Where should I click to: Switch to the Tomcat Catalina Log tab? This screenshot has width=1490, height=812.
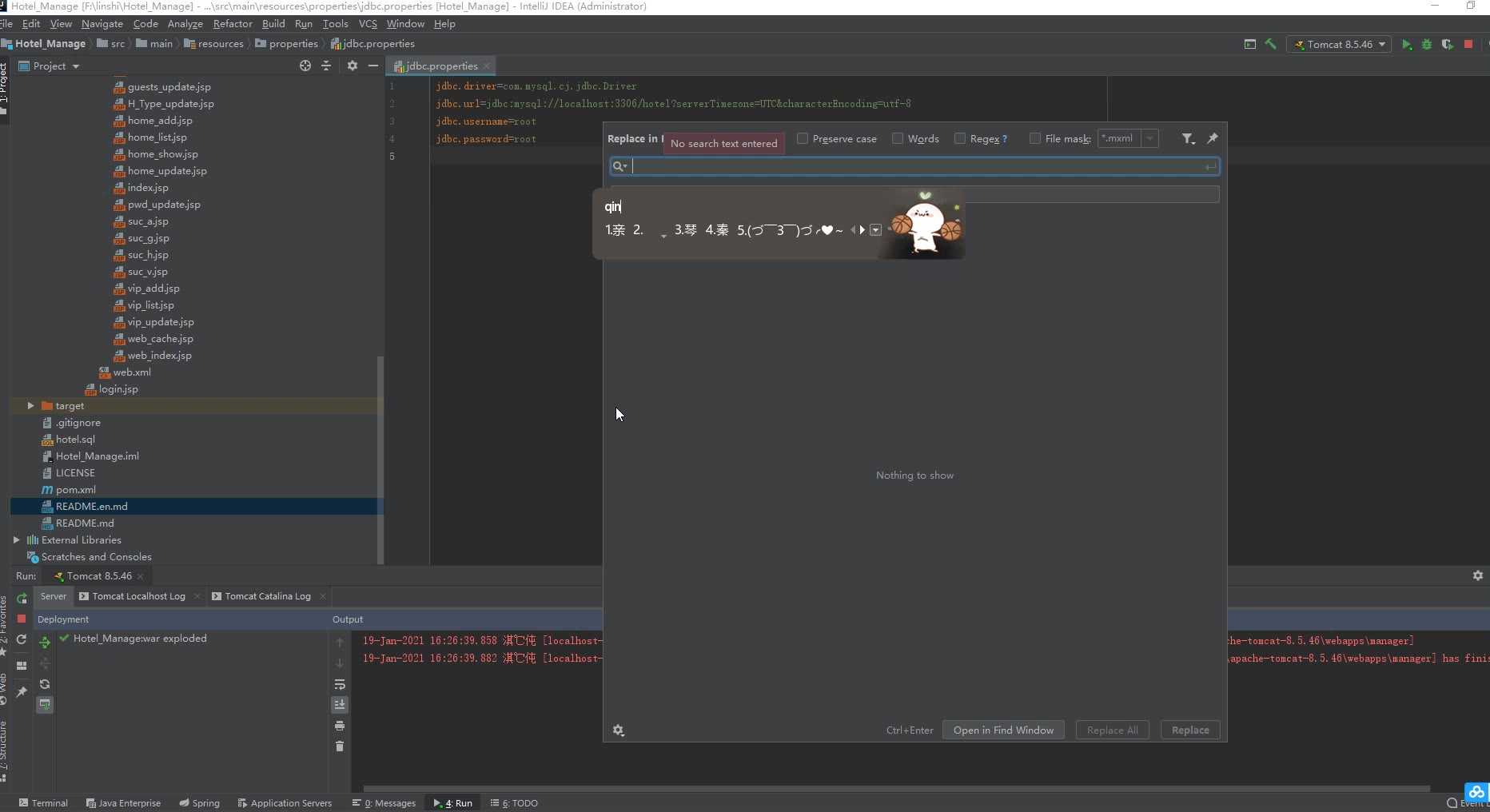click(x=267, y=596)
